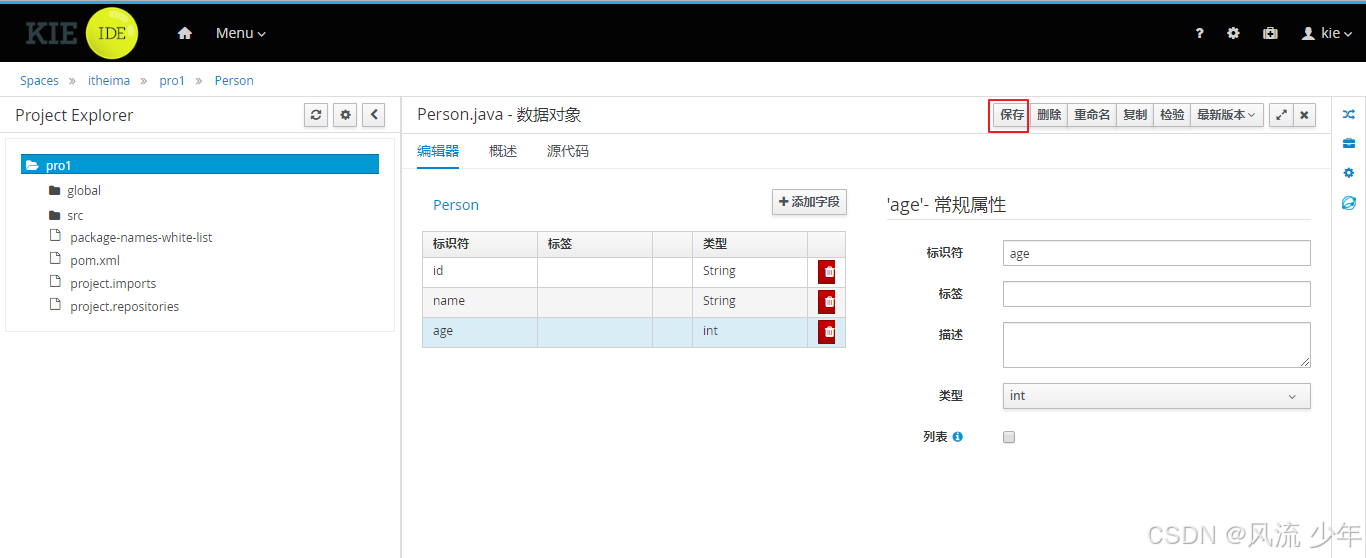Click the 复制 copy button
The width and height of the screenshot is (1366, 558).
click(1135, 115)
